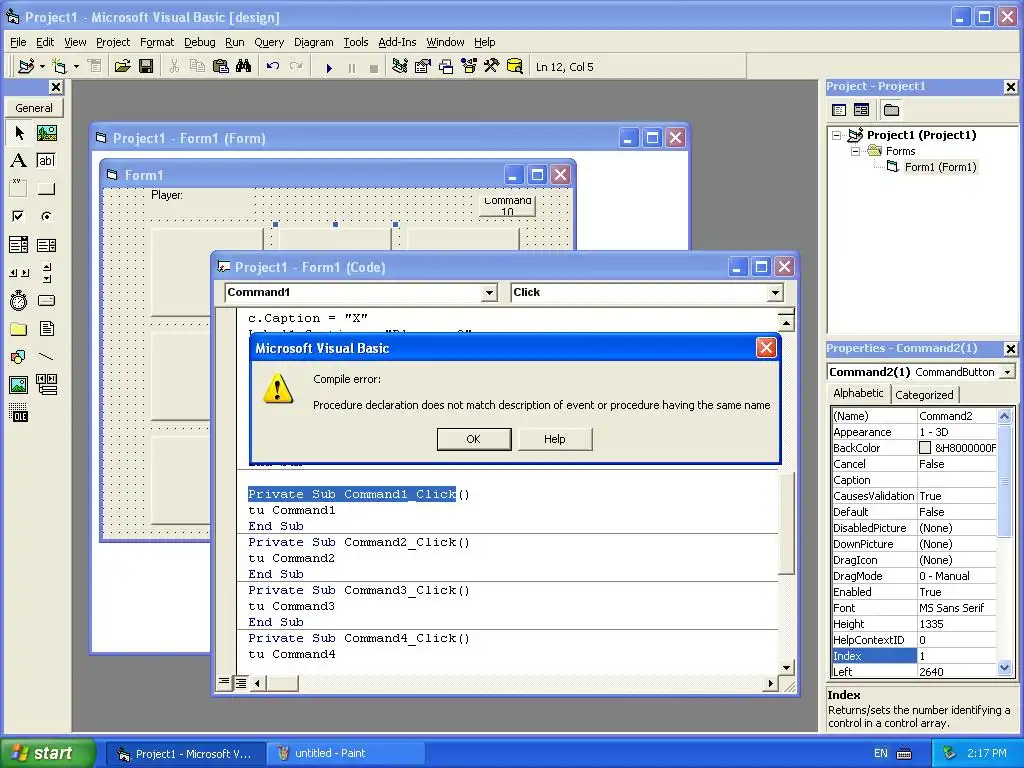Switch to the Alphabetic properties tab
The width and height of the screenshot is (1024, 768).
tap(858, 393)
